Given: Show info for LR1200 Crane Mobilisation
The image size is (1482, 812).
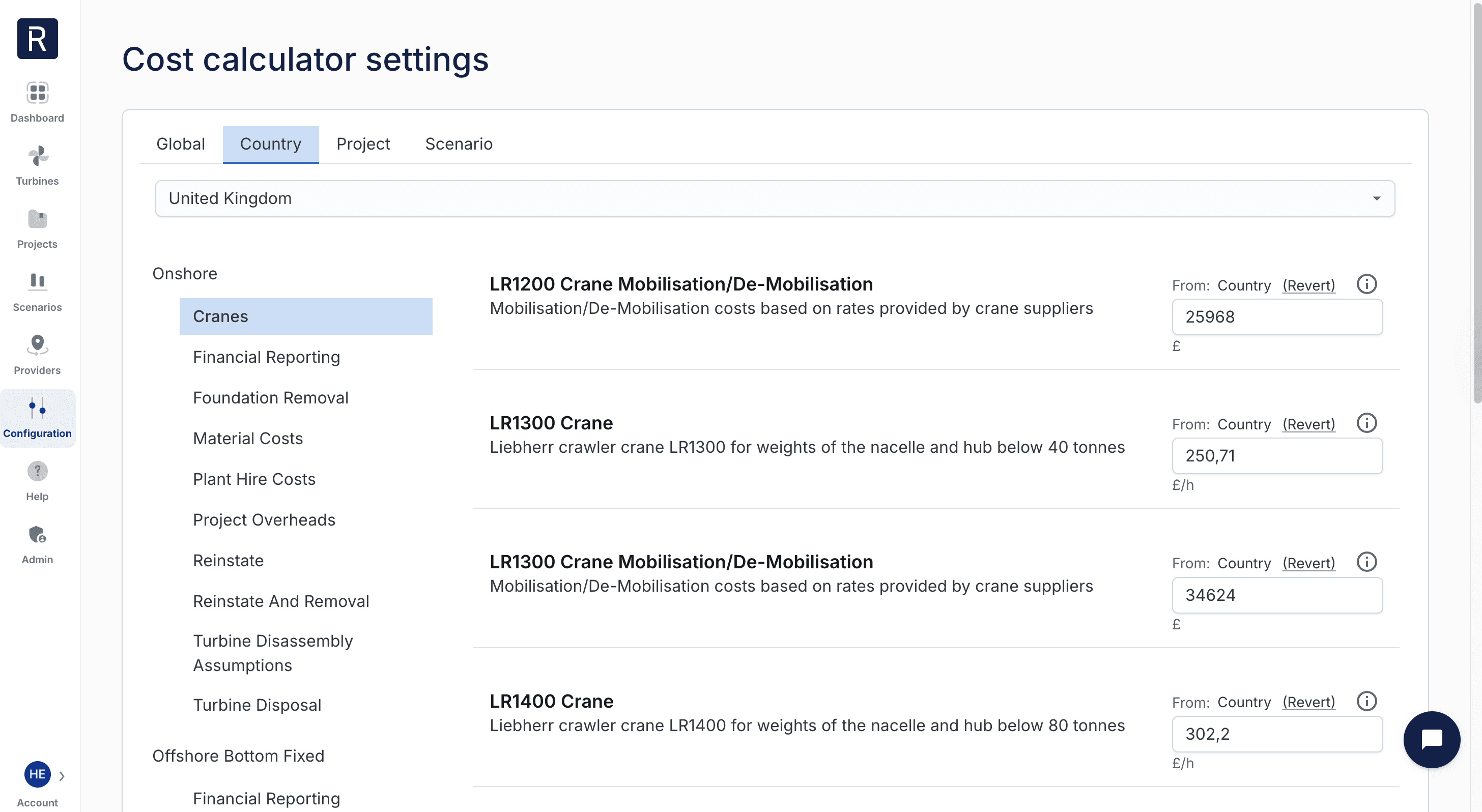Looking at the screenshot, I should 1366,284.
